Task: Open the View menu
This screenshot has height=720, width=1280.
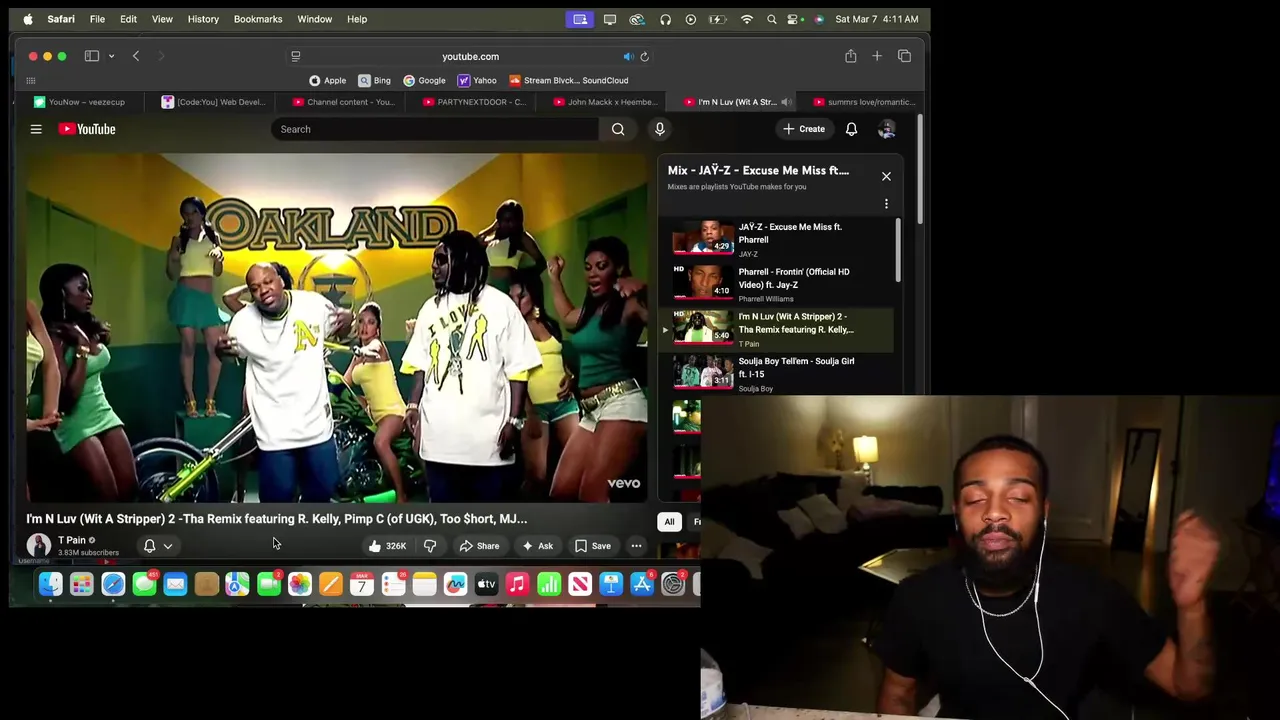Action: tap(162, 19)
